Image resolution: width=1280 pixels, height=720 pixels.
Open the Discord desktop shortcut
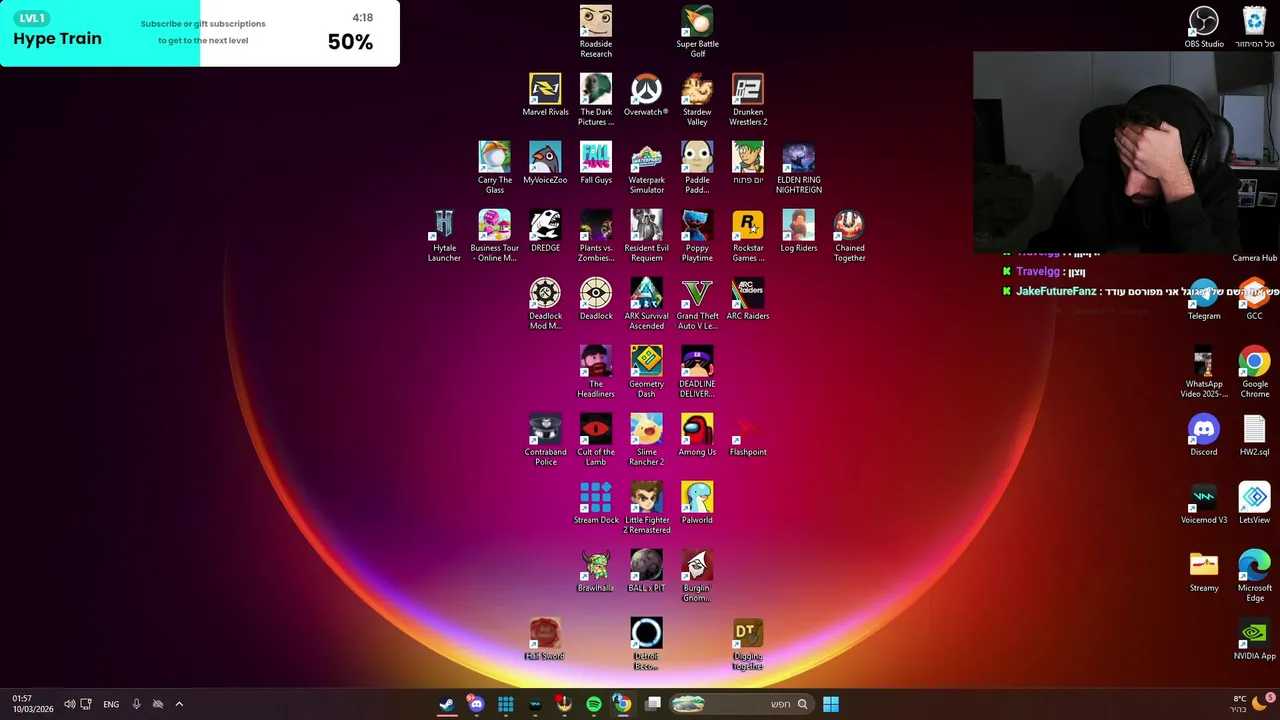pos(1204,434)
